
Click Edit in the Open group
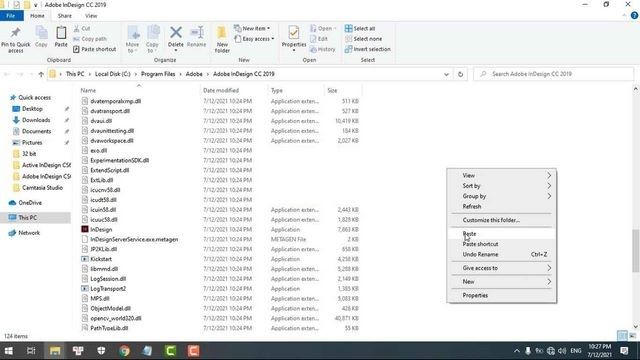tap(319, 39)
